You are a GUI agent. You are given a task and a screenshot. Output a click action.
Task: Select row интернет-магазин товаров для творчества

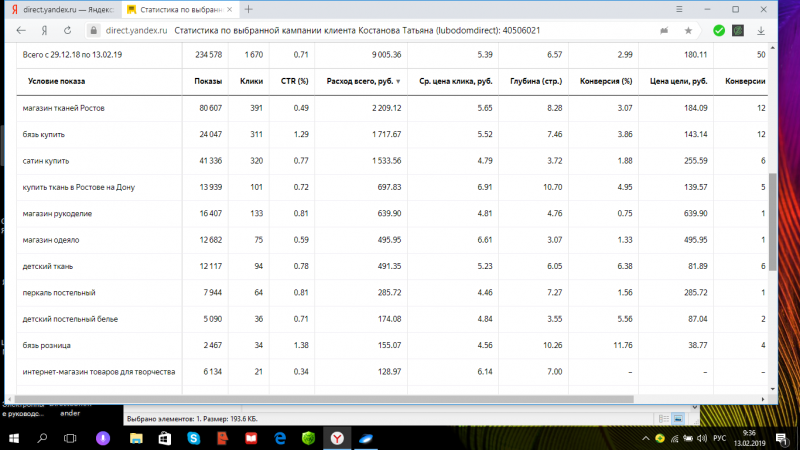pyautogui.click(x=393, y=372)
